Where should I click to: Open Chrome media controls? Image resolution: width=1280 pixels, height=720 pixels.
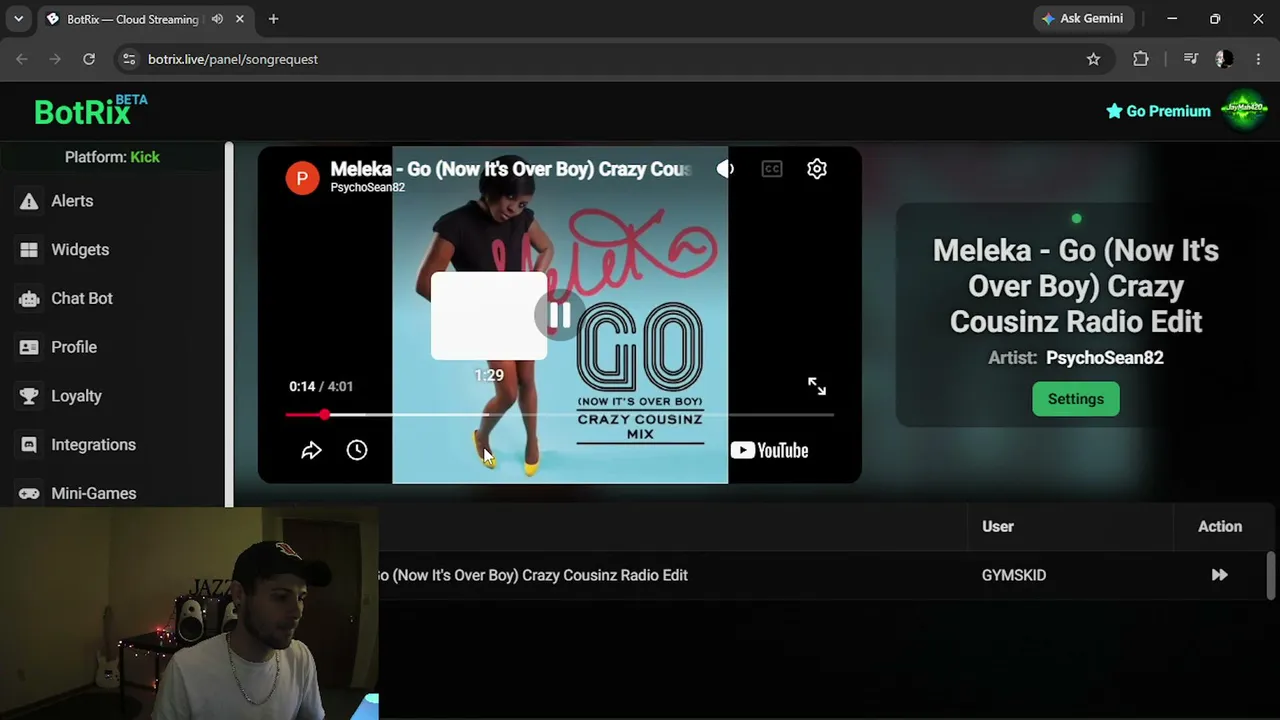[x=1190, y=59]
